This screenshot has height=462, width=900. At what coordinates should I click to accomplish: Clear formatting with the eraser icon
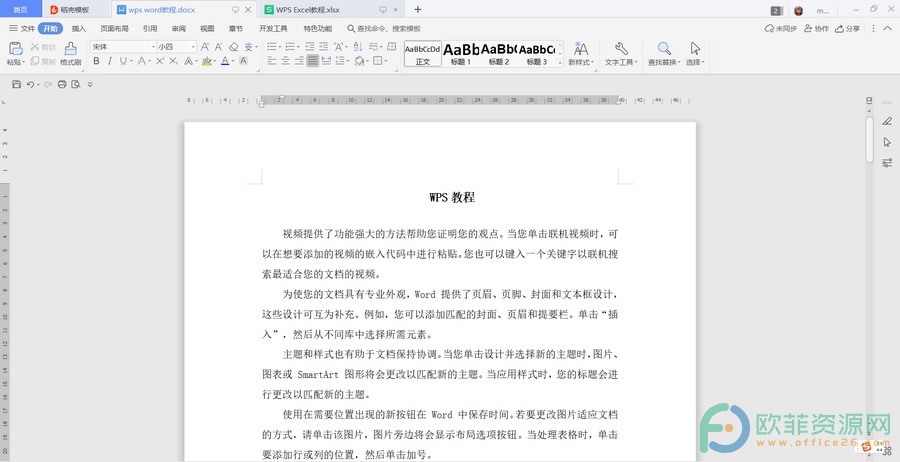pos(234,47)
